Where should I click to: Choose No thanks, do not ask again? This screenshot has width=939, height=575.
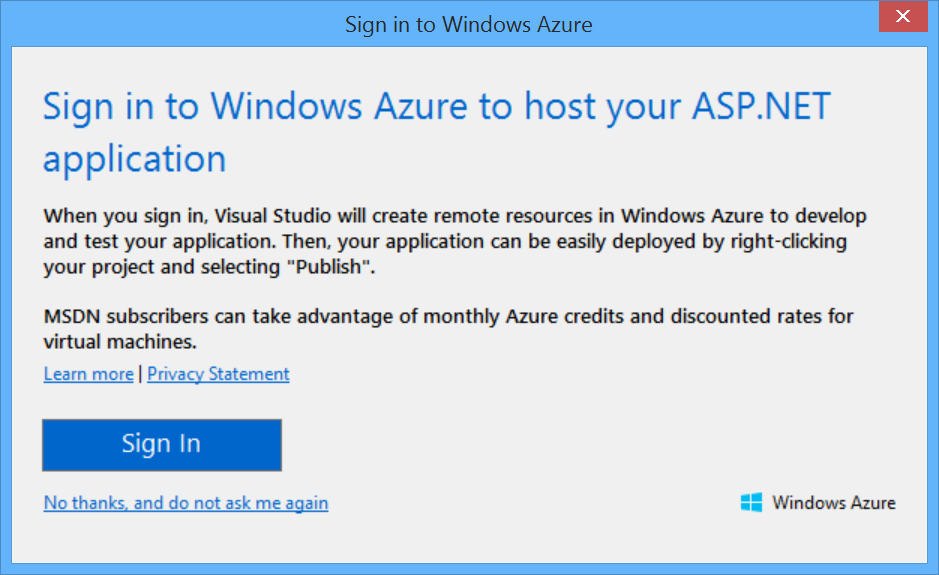point(186,503)
